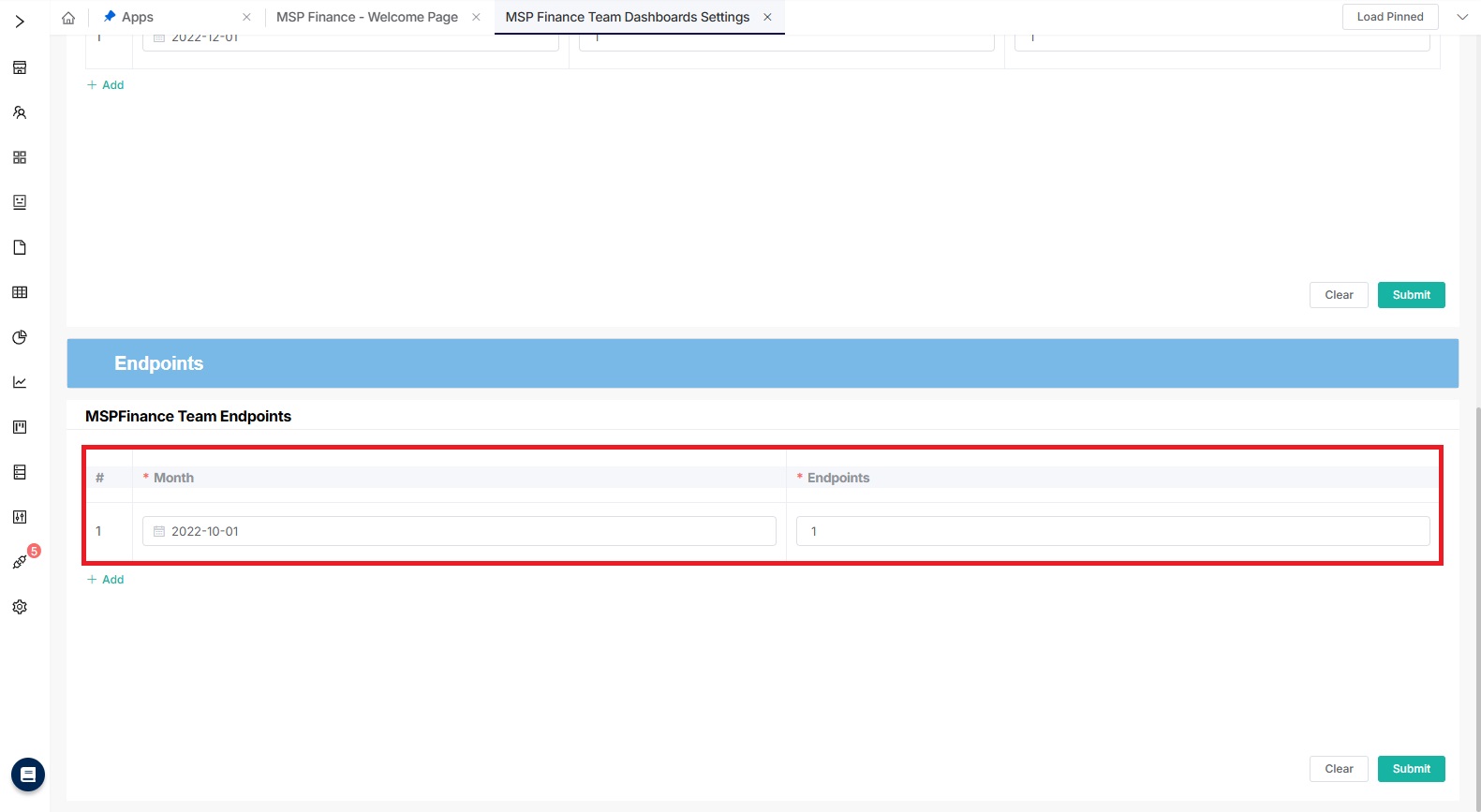This screenshot has height=812, width=1481.
Task: Open the document page icon in sidebar
Action: (20, 247)
